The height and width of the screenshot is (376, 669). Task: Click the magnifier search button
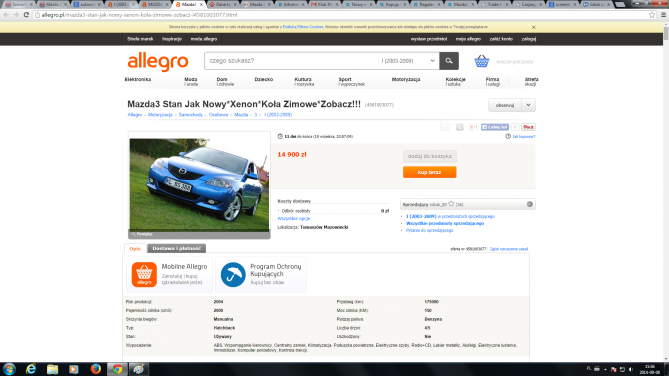point(449,61)
